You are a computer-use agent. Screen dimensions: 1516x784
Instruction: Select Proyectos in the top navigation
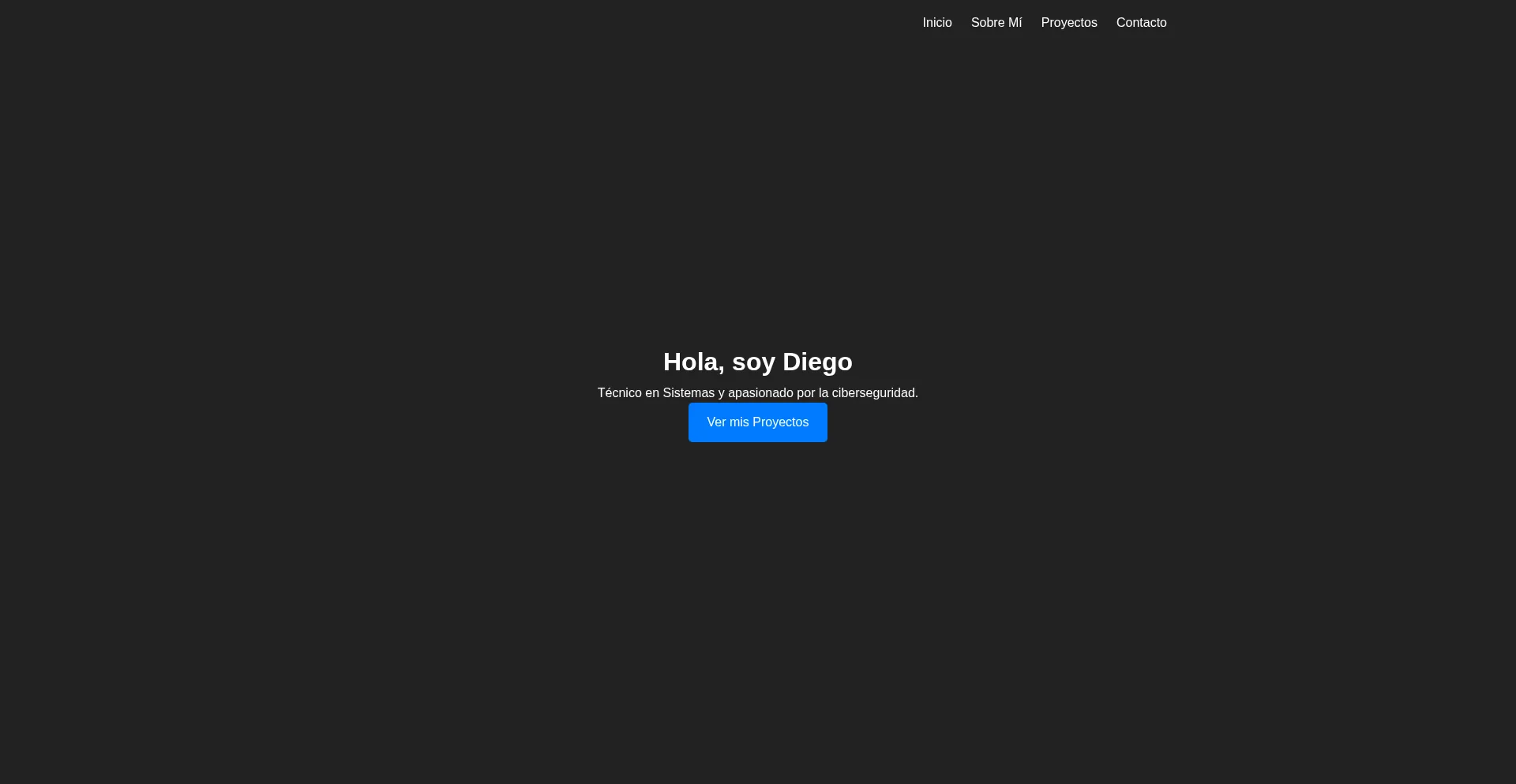tap(1068, 23)
